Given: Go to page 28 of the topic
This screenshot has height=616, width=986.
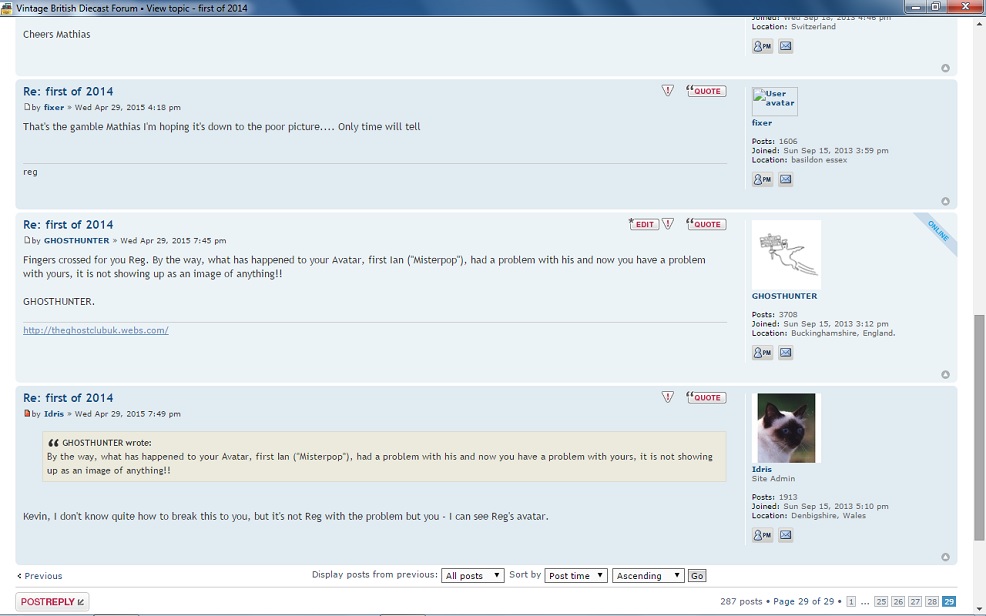Looking at the screenshot, I should tap(931, 602).
